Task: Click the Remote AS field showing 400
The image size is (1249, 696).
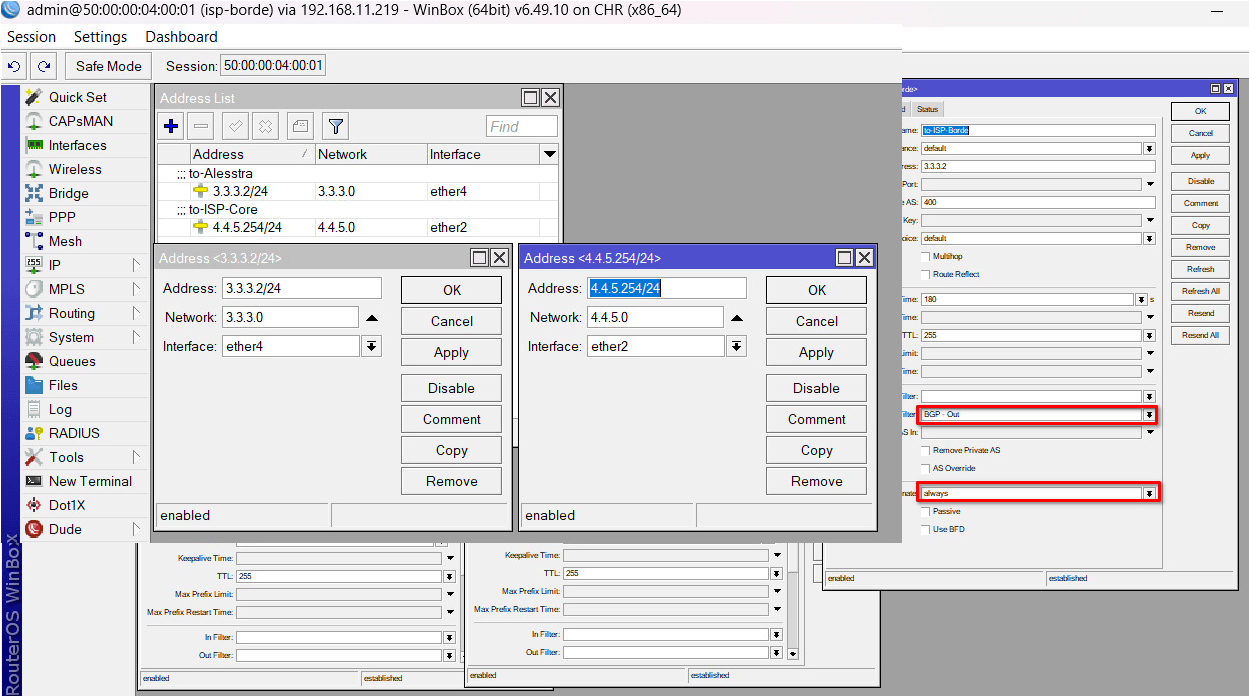Action: coord(1038,202)
